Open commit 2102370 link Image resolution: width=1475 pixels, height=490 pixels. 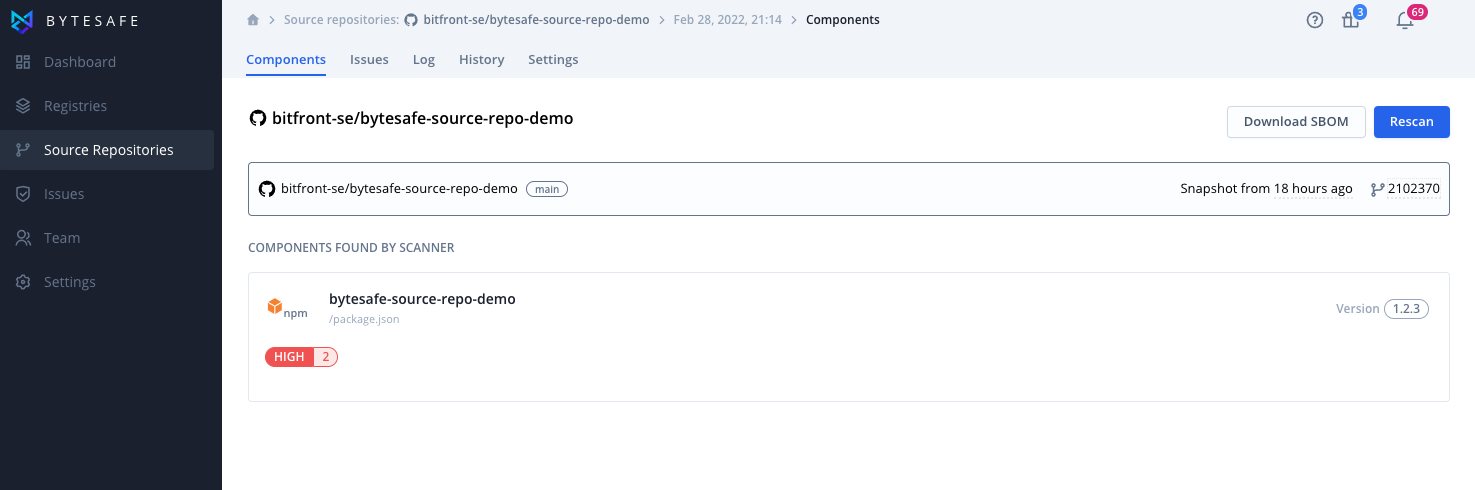click(x=1405, y=189)
